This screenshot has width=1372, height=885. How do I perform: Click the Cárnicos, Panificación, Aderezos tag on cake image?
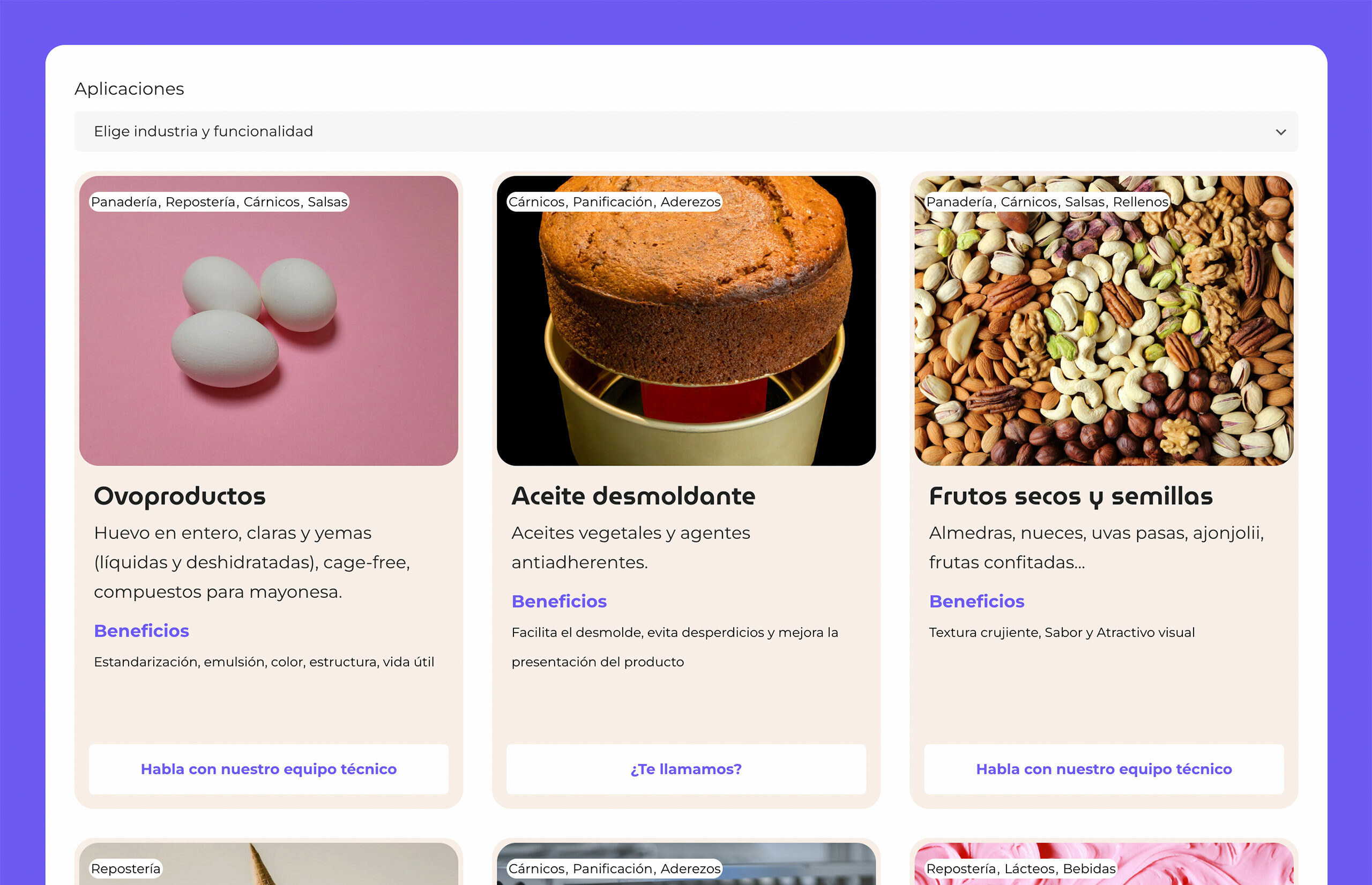pyautogui.click(x=614, y=202)
